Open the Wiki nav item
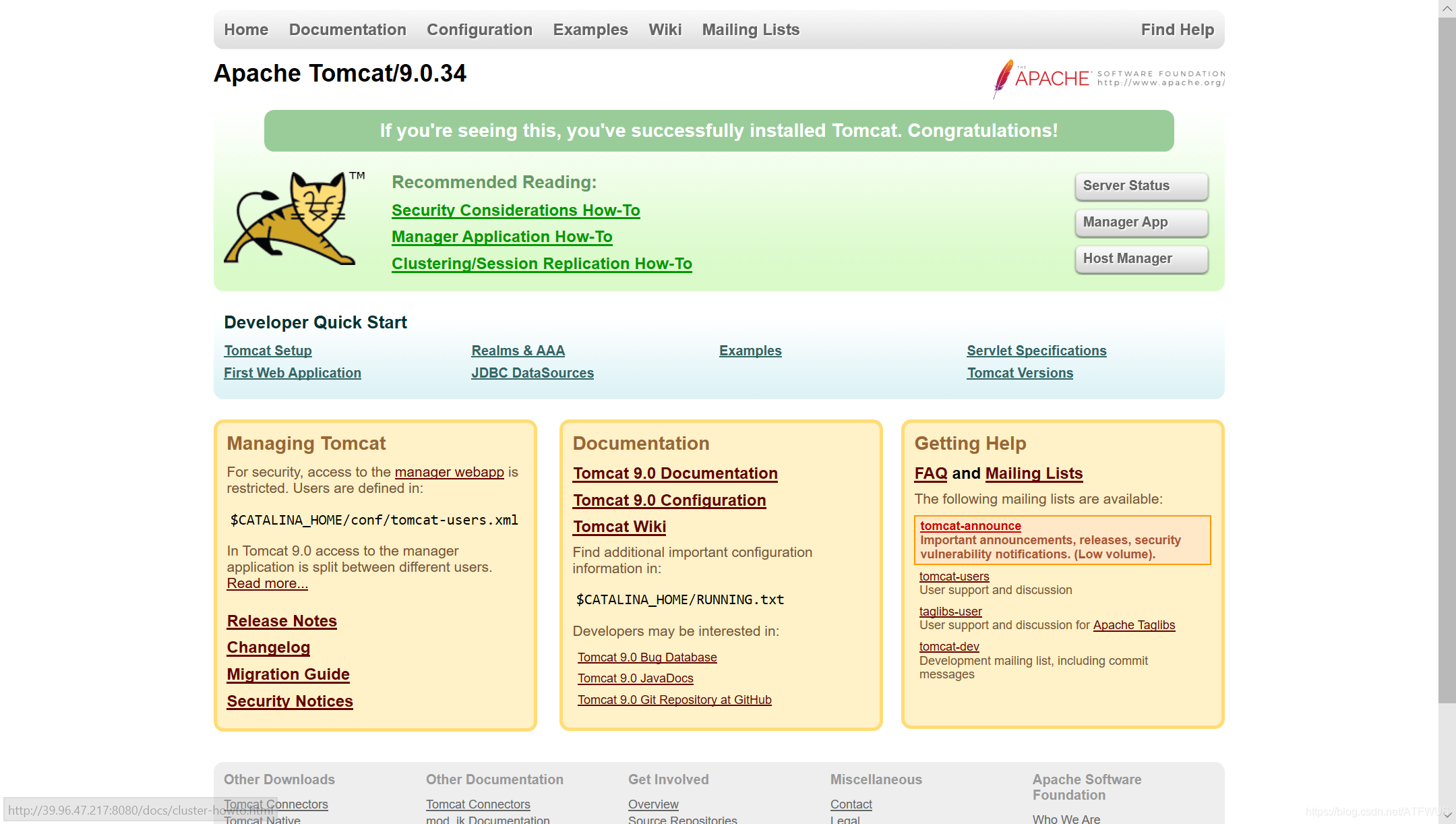 click(x=665, y=30)
